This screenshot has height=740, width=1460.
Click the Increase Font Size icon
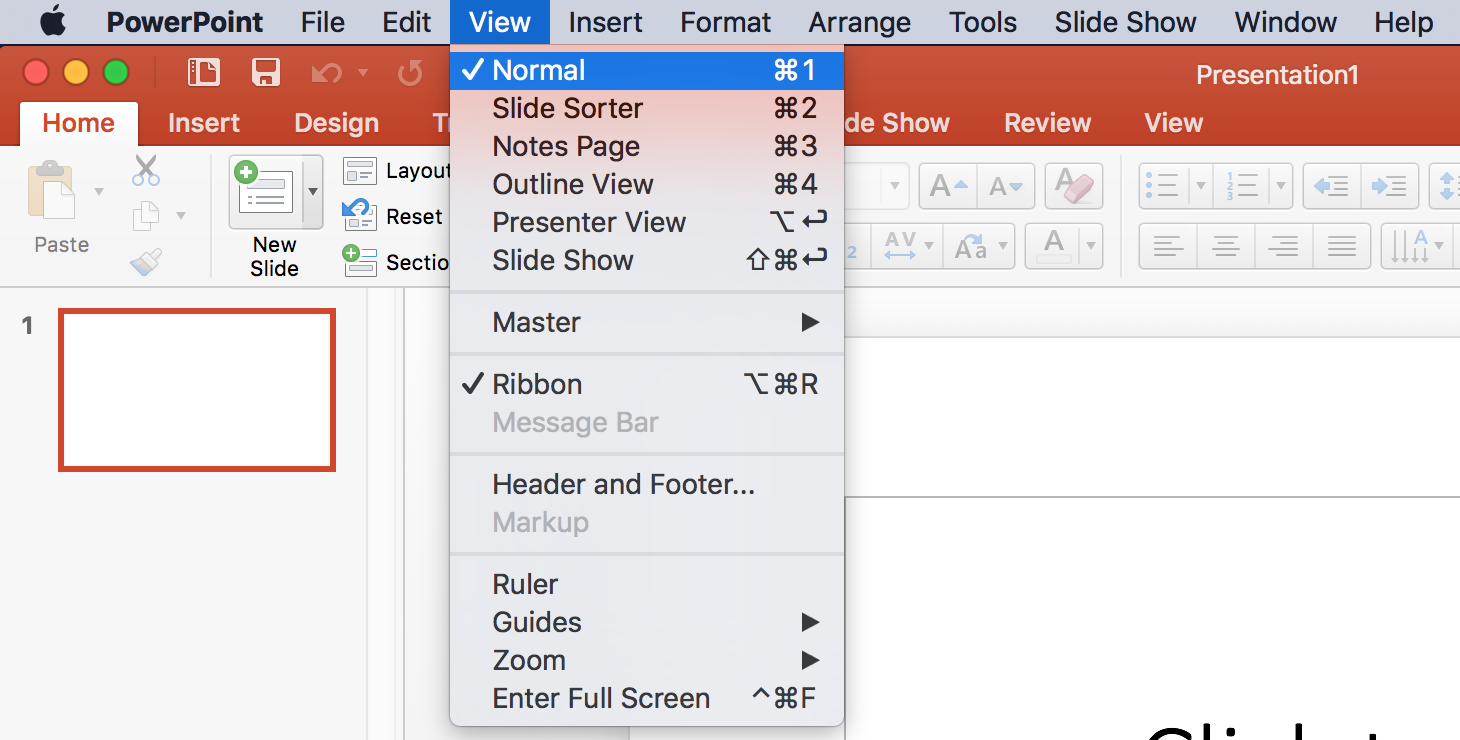pyautogui.click(x=948, y=186)
